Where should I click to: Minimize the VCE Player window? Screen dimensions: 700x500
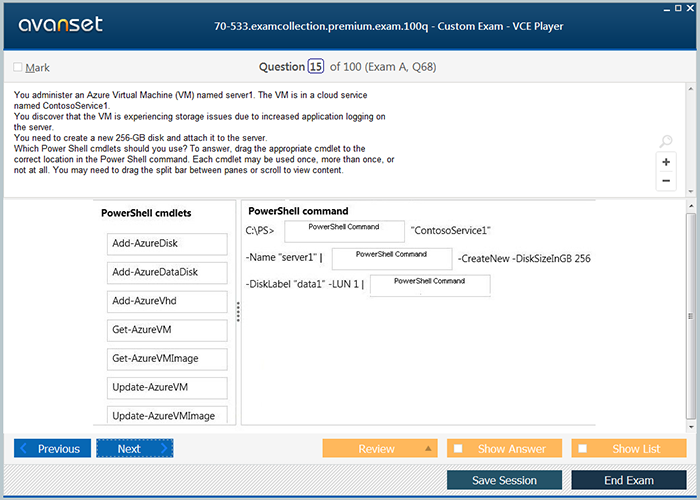[667, 9]
